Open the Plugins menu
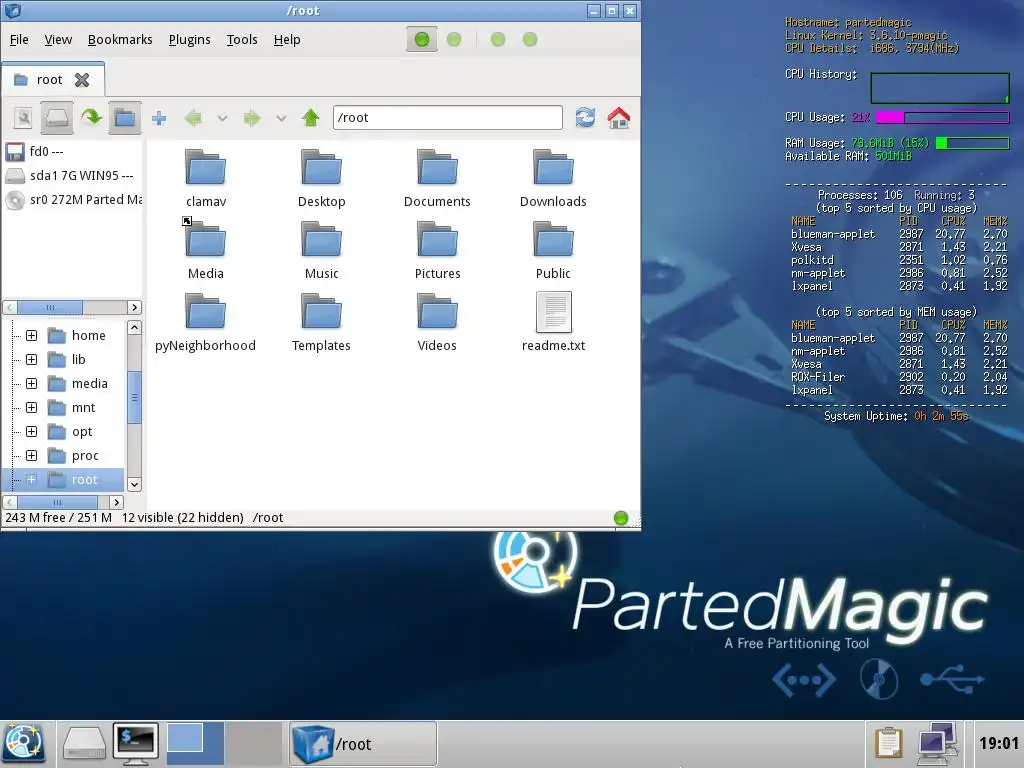 (189, 40)
